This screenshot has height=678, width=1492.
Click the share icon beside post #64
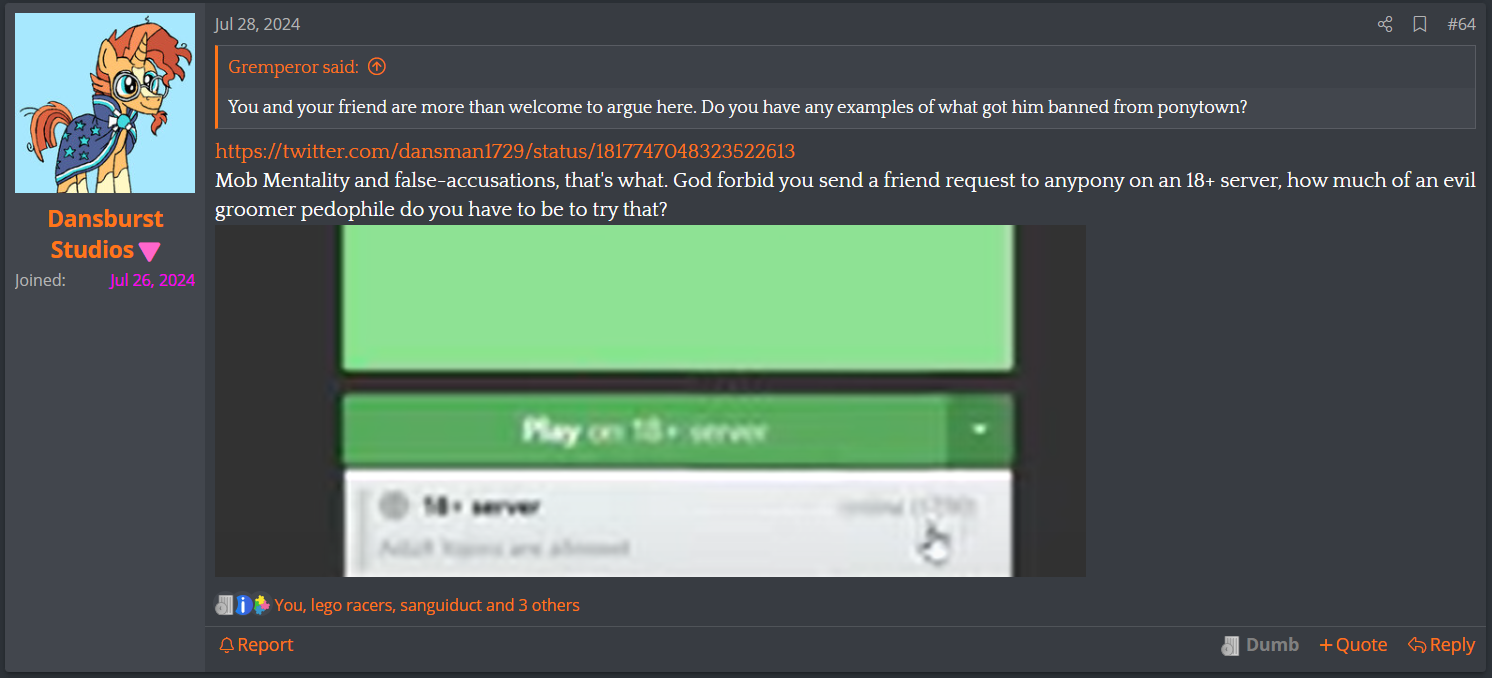(1385, 24)
